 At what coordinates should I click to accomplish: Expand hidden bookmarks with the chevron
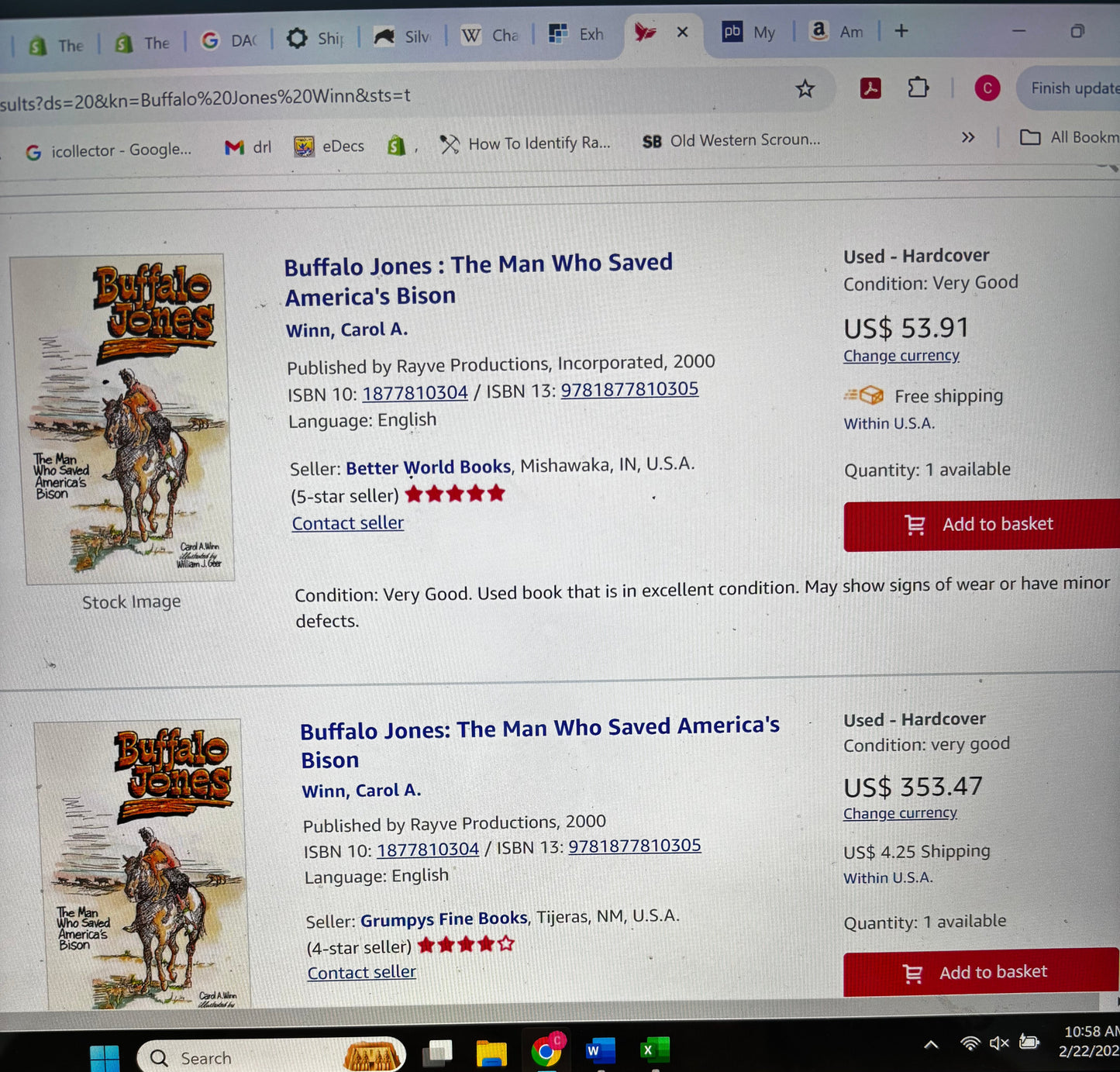[968, 137]
